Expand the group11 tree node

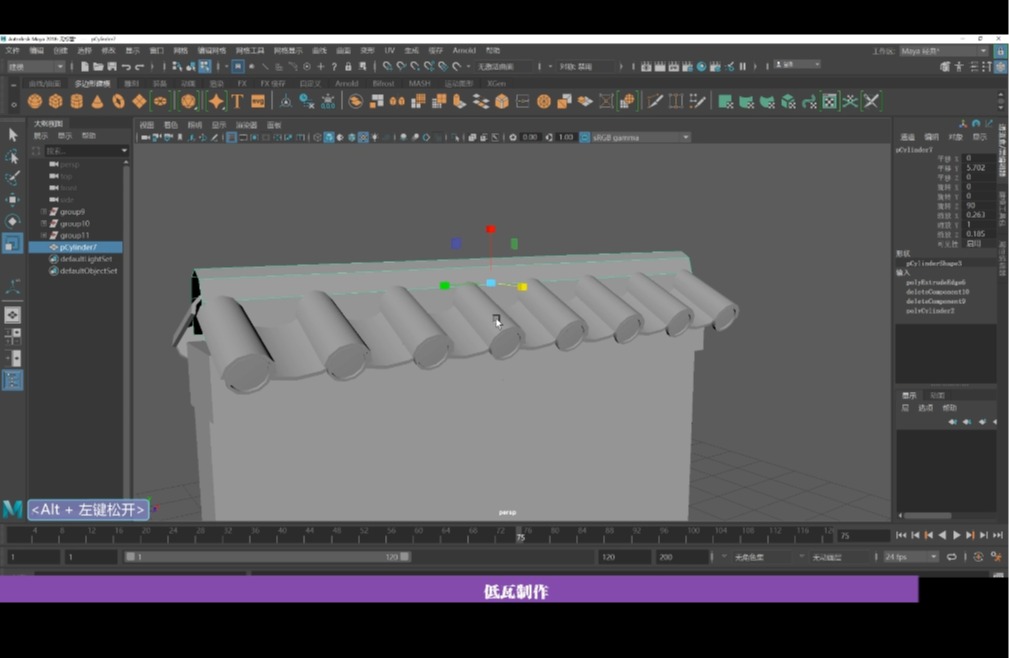pyautogui.click(x=43, y=235)
